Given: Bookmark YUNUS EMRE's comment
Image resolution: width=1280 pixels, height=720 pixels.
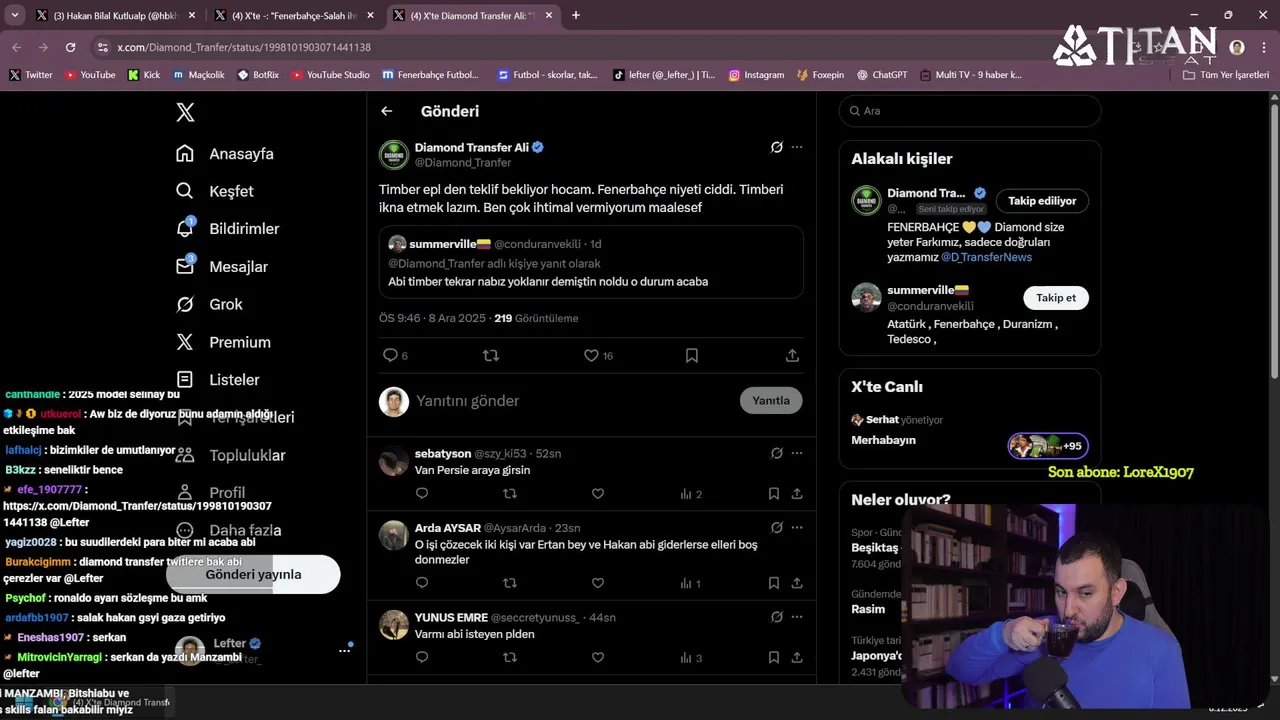Looking at the screenshot, I should pos(774,657).
